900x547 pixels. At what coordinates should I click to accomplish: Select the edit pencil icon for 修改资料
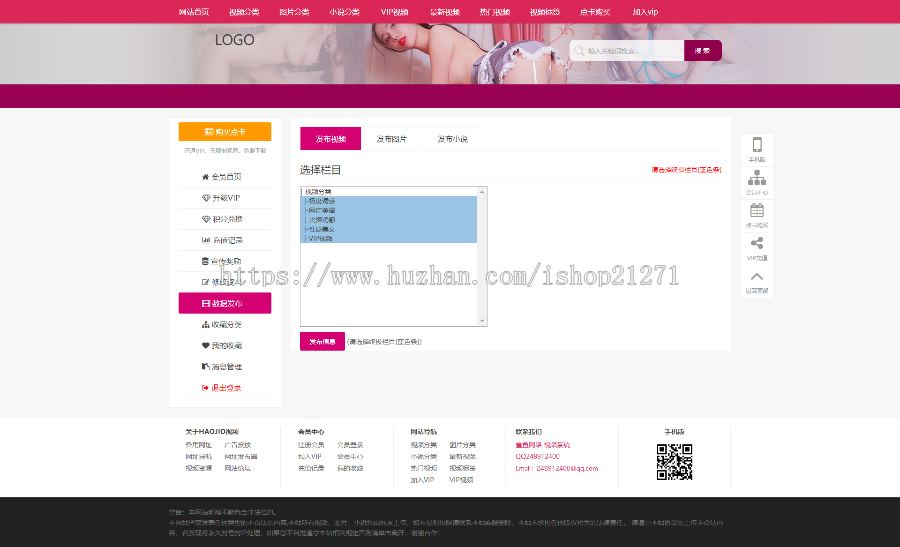205,282
